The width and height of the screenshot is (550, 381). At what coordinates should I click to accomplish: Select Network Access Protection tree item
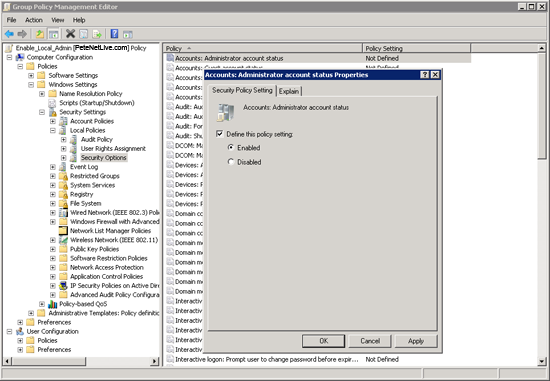[x=107, y=267]
